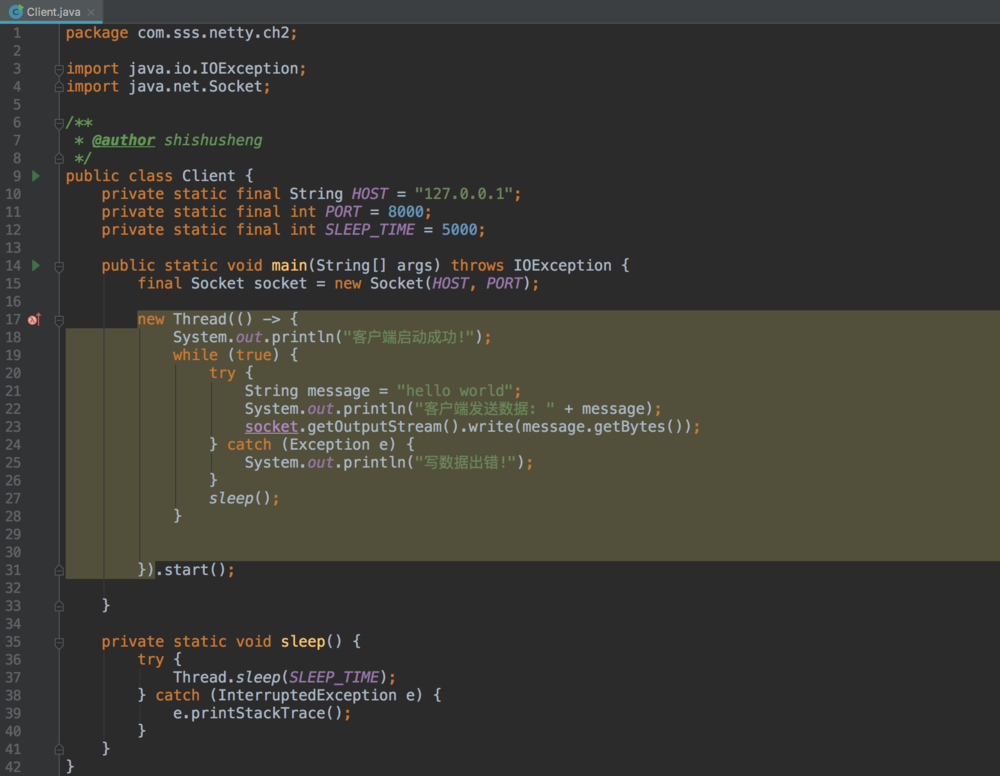Click the "127.0.0.1" string literal

coord(464,194)
